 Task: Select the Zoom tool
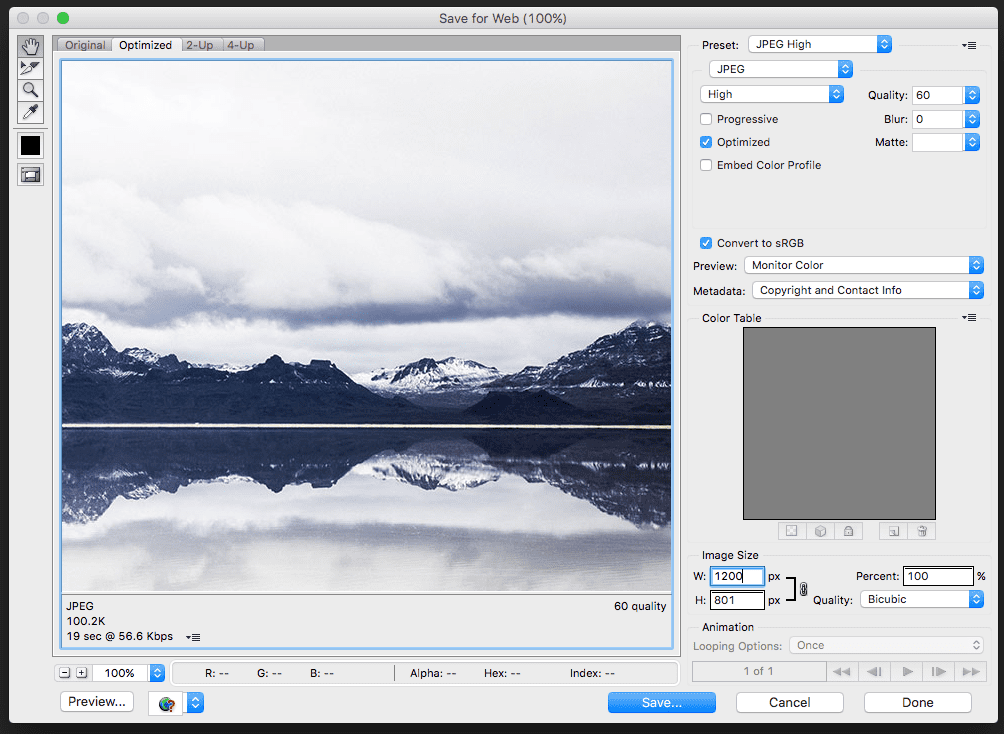(x=31, y=90)
